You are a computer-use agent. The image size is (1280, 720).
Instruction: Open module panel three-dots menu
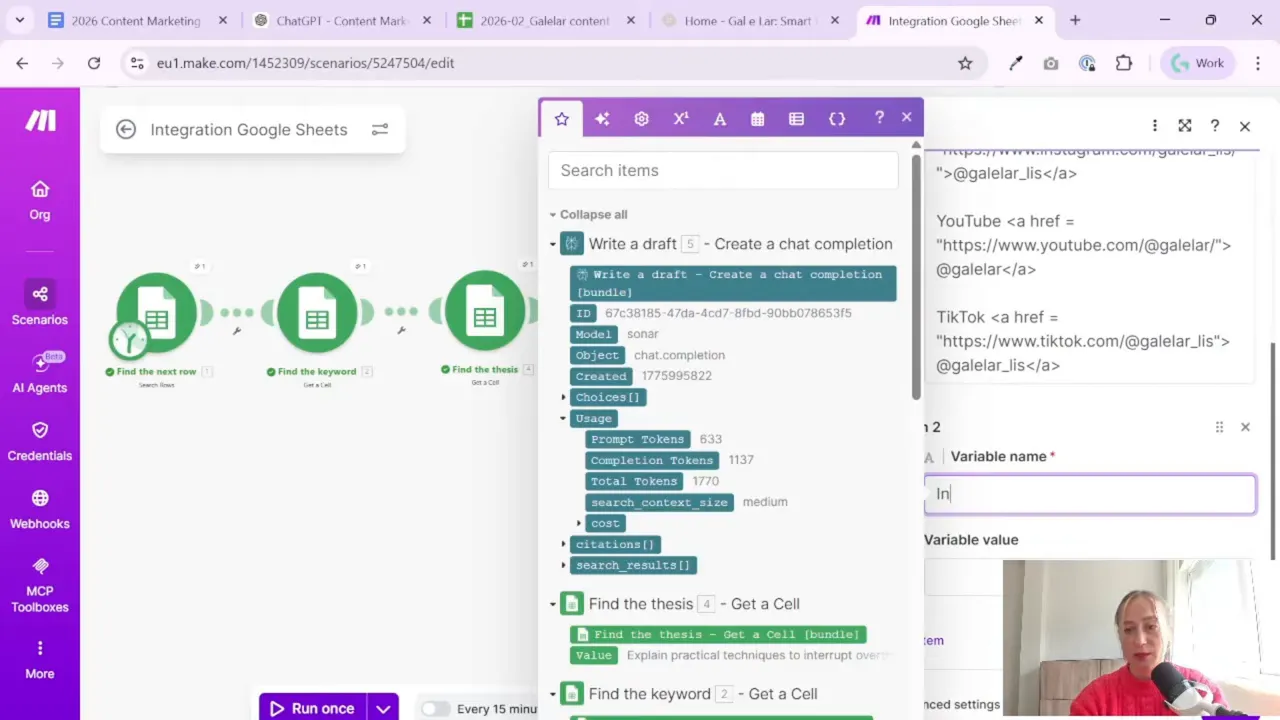point(1155,126)
